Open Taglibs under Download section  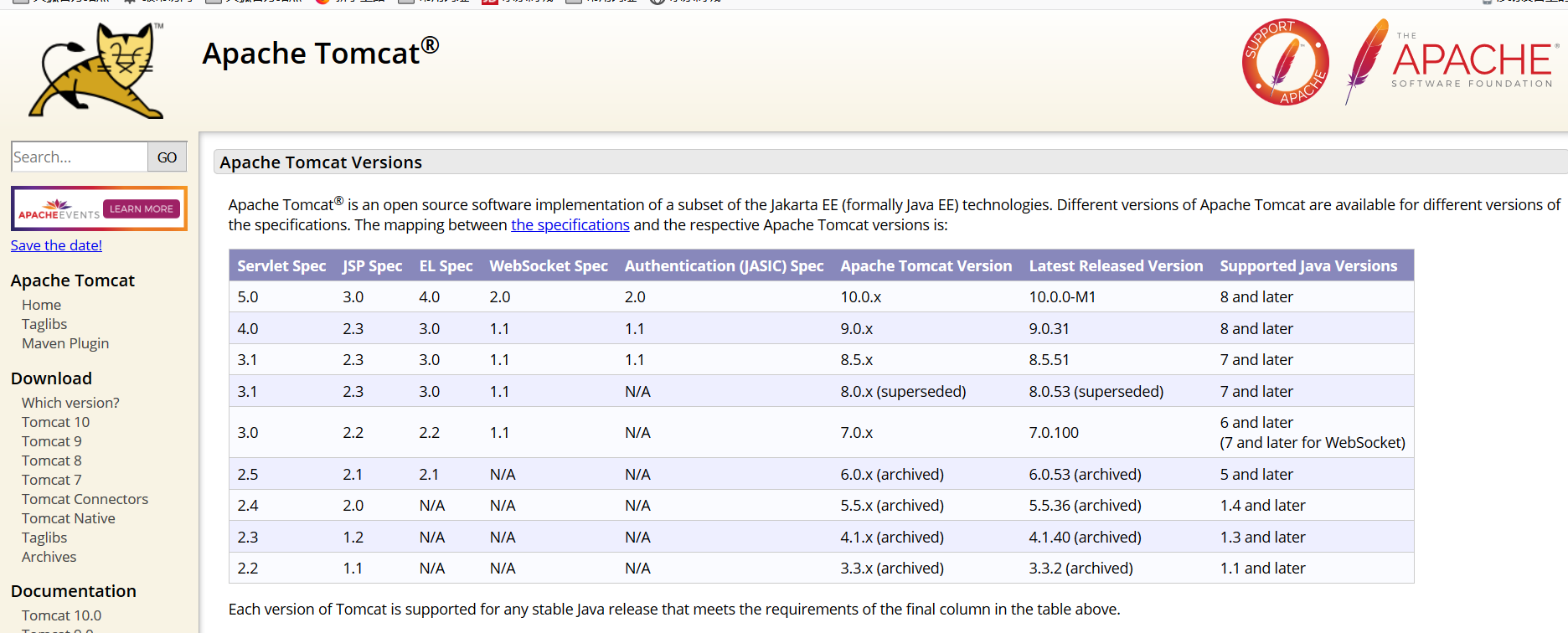pos(44,538)
